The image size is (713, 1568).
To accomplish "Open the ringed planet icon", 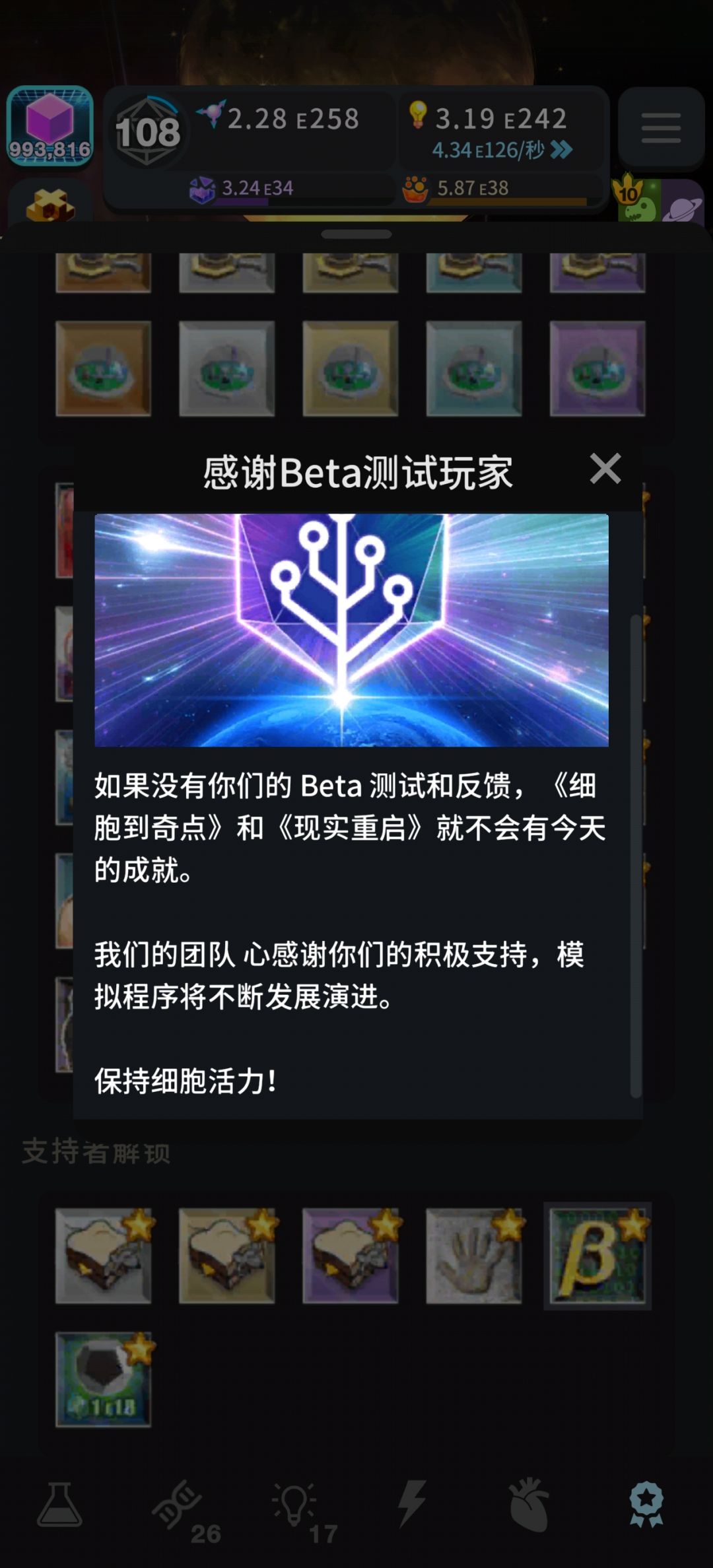I will click(683, 201).
